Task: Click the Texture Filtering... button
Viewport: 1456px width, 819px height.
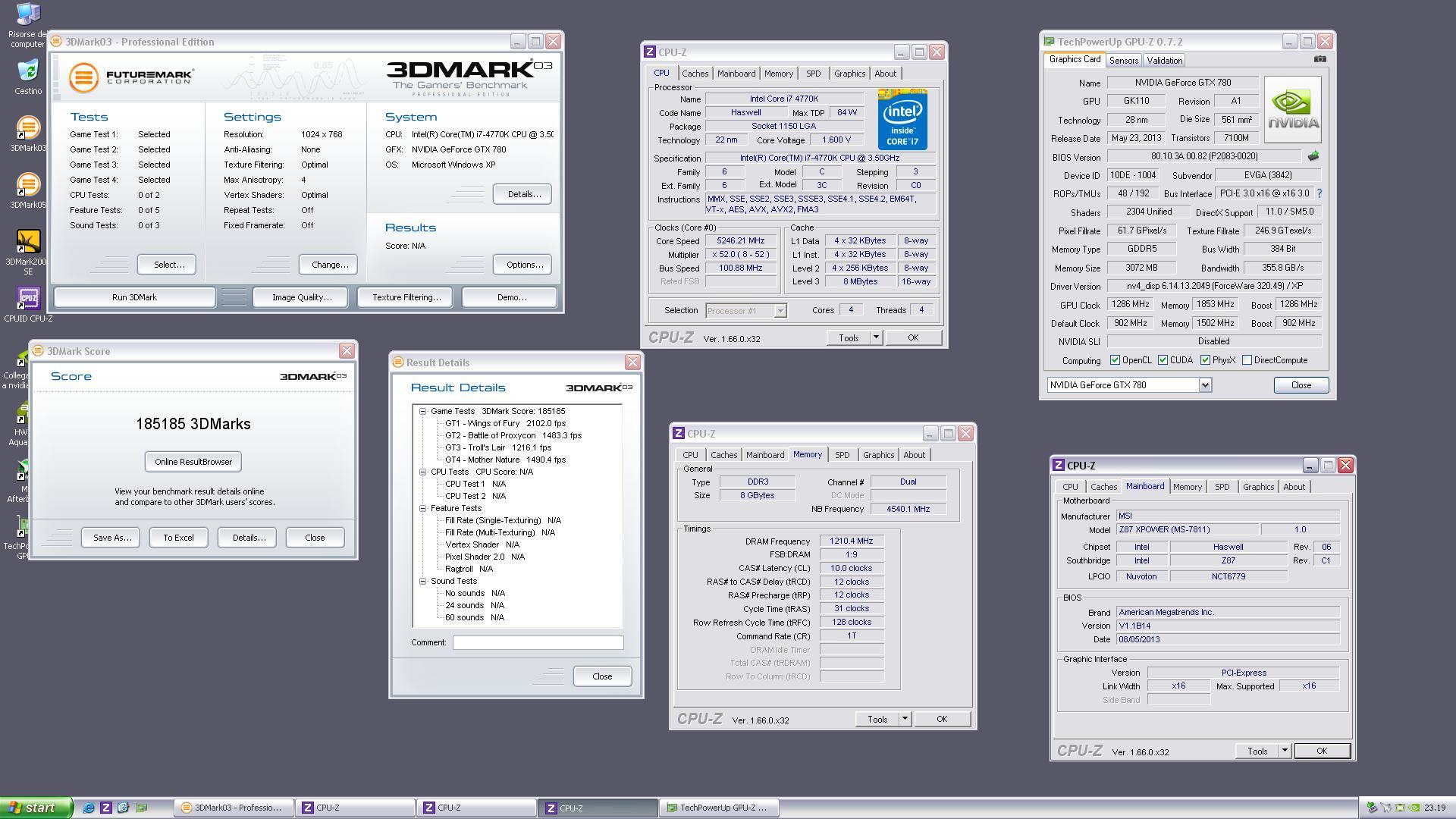Action: pos(406,297)
